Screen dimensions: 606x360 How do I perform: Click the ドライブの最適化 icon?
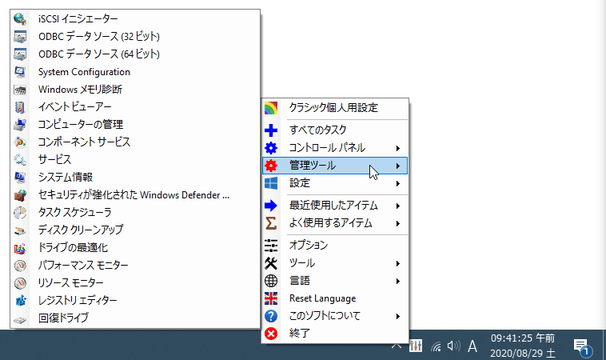20,248
